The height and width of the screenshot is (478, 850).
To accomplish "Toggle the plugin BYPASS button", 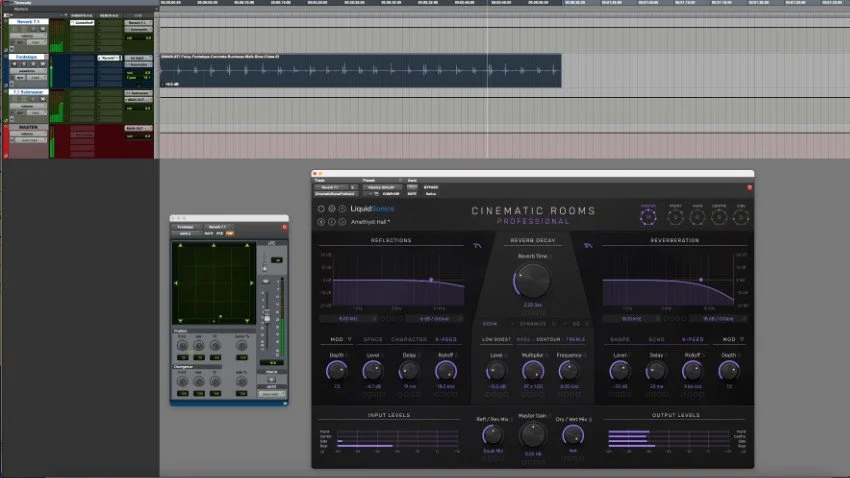I will click(x=431, y=188).
